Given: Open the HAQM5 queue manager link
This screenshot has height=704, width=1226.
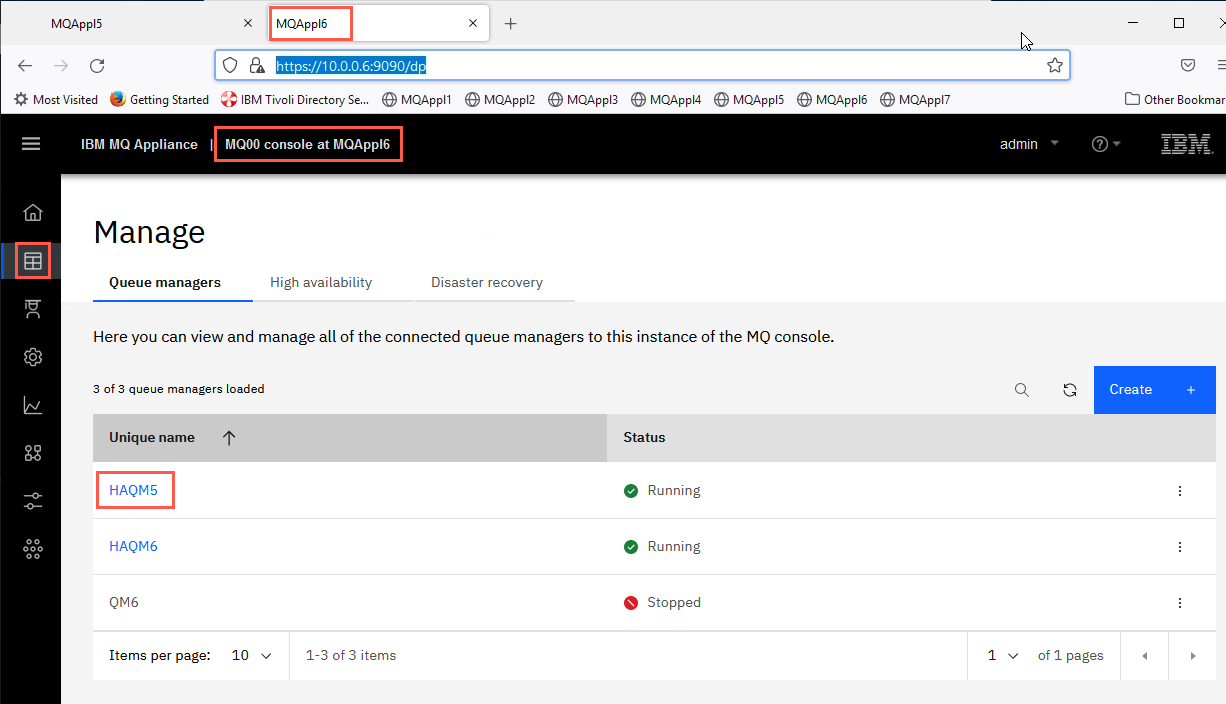Looking at the screenshot, I should [133, 490].
